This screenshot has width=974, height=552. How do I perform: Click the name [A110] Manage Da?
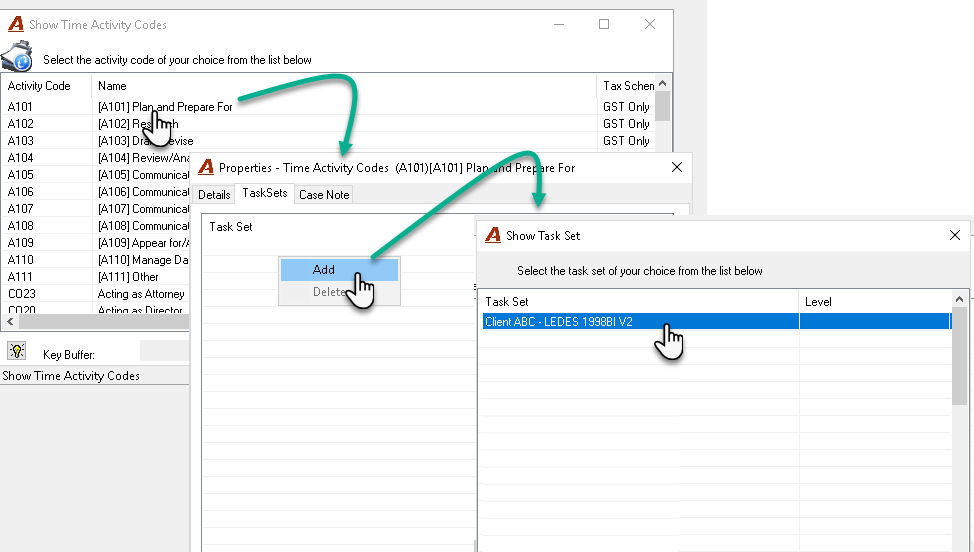(143, 260)
